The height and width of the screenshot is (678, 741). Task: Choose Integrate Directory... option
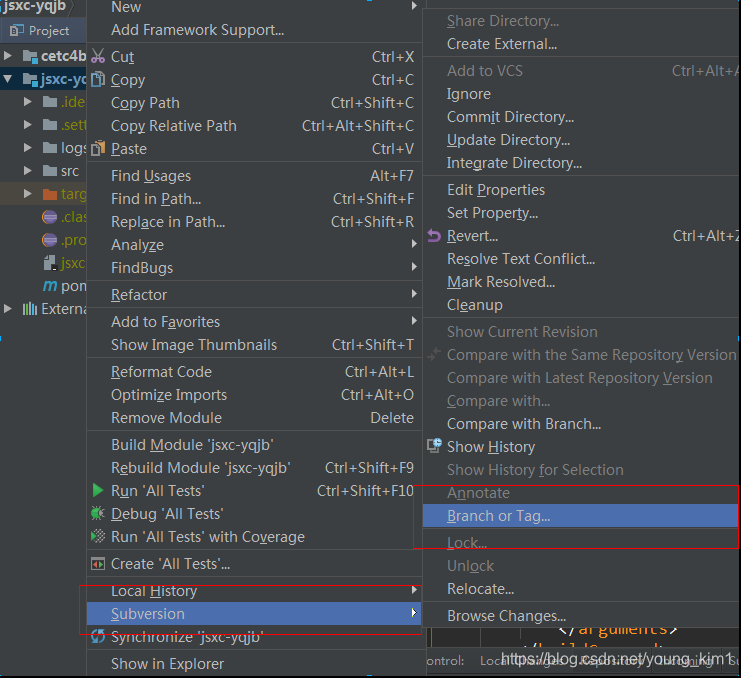580,163
